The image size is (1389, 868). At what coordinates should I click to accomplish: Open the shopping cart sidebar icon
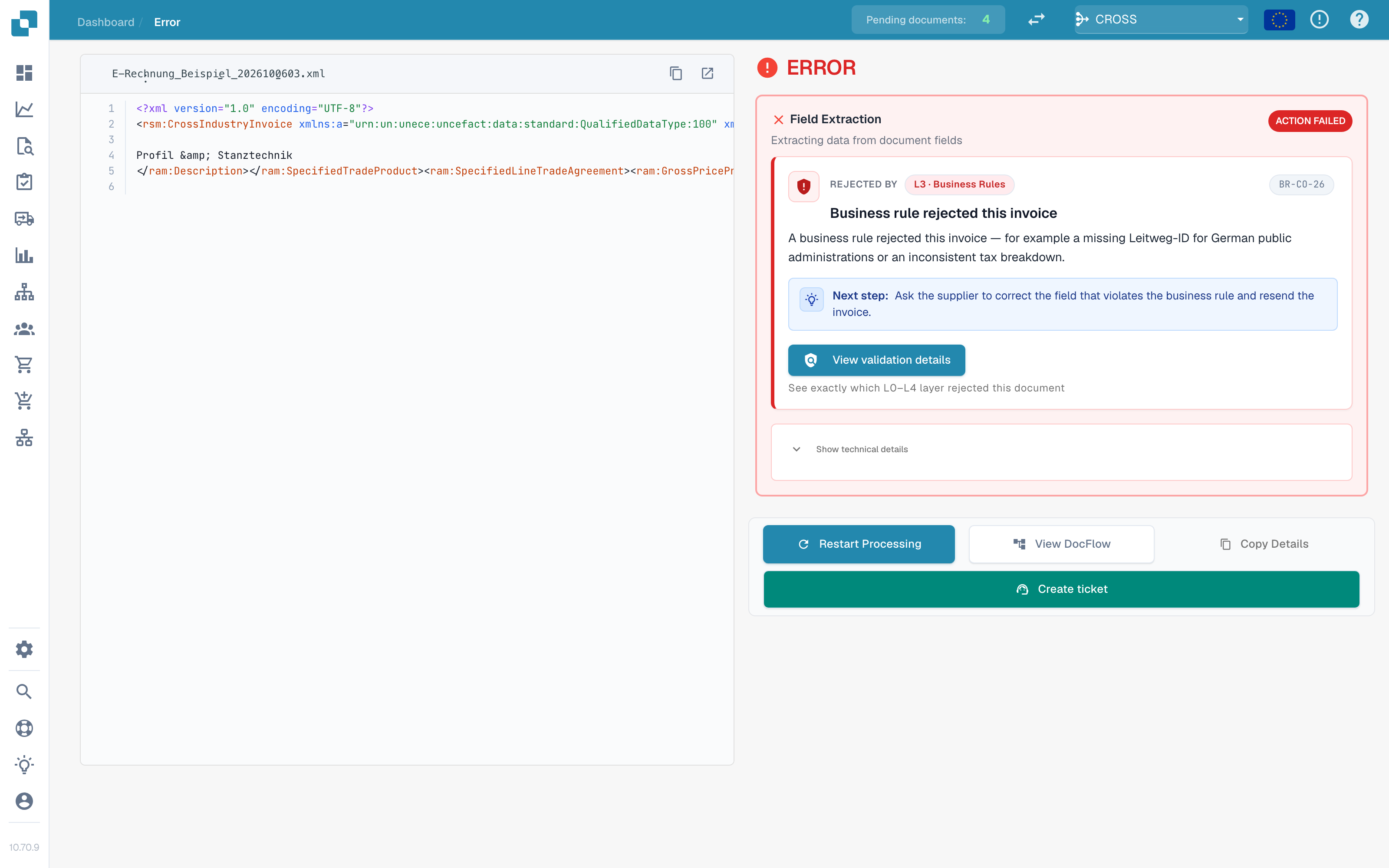[x=24, y=365]
